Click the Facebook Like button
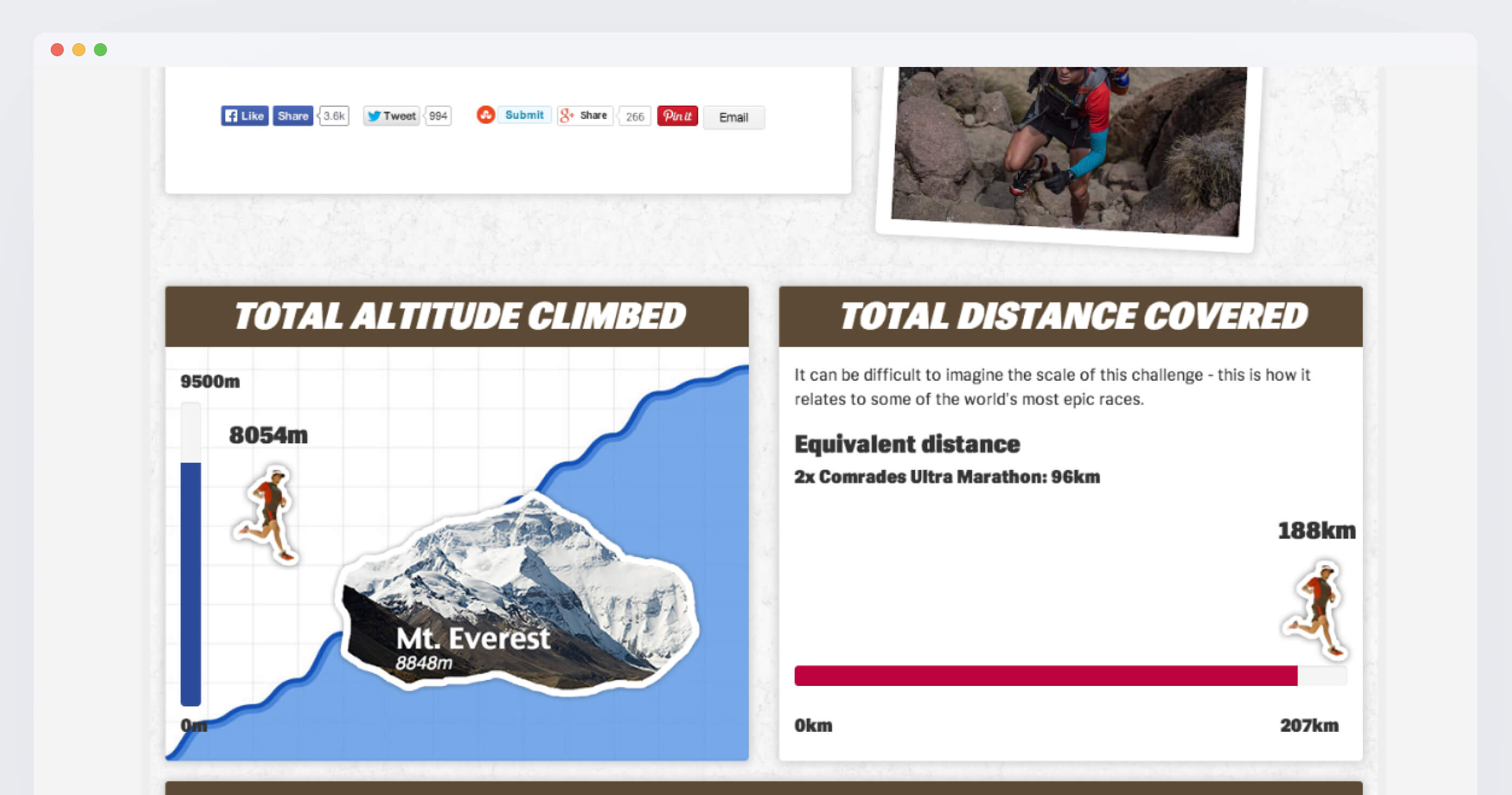1512x795 pixels. point(245,116)
